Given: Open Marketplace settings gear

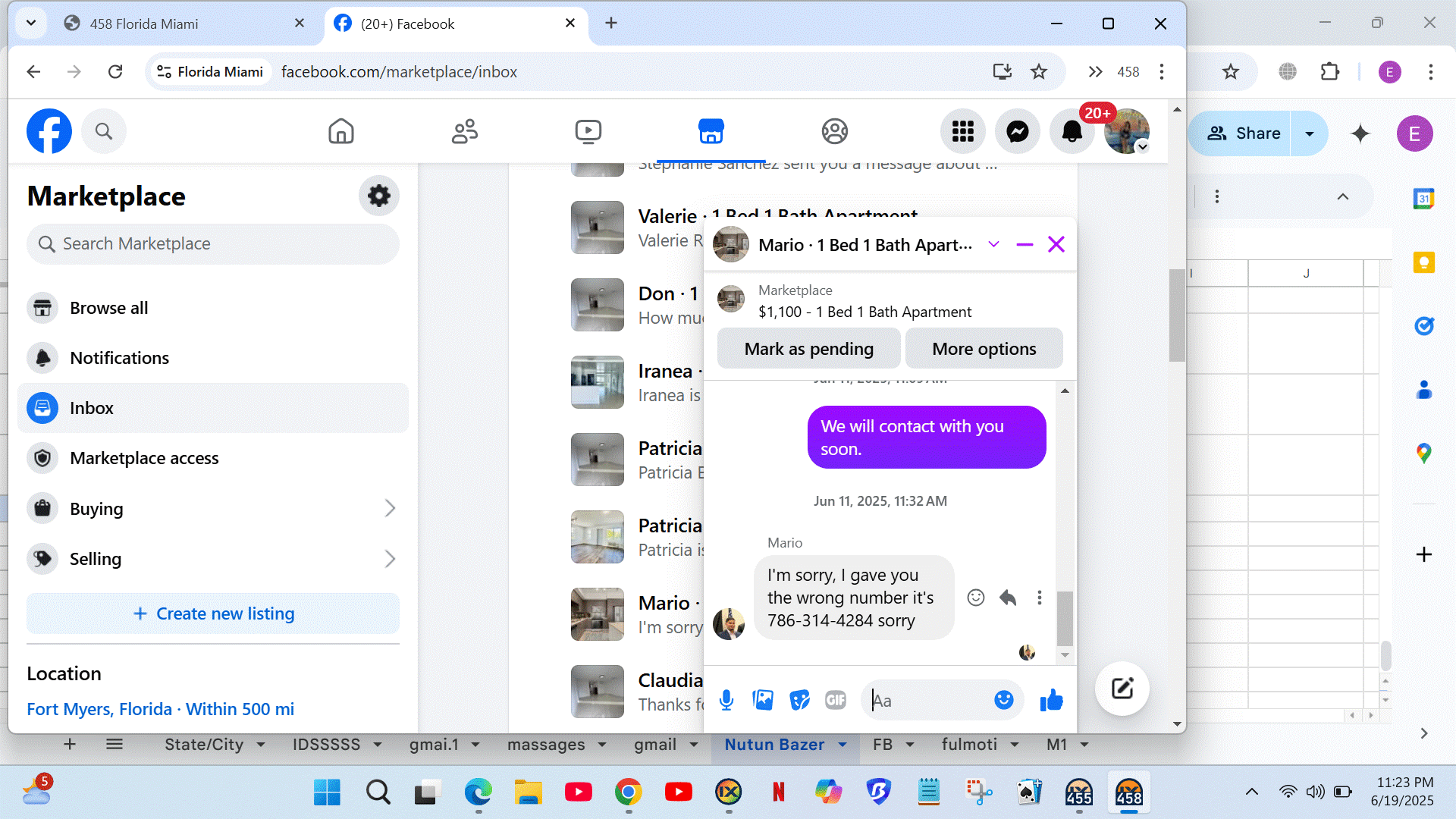Looking at the screenshot, I should pyautogui.click(x=378, y=196).
